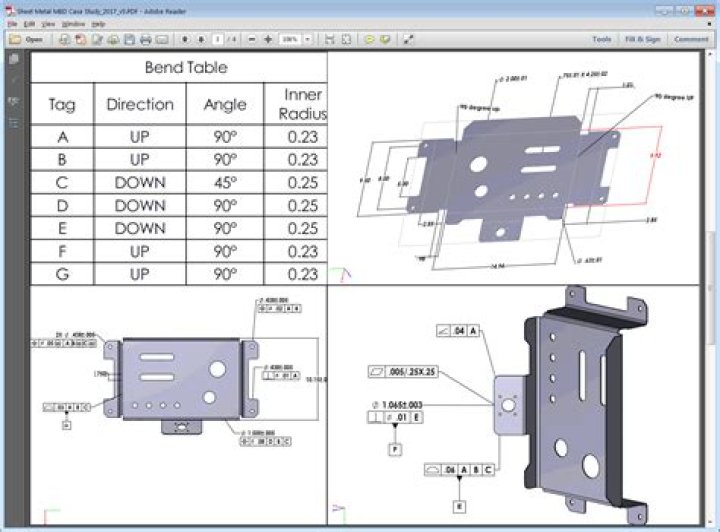Click the zoom percentage field

[x=290, y=39]
